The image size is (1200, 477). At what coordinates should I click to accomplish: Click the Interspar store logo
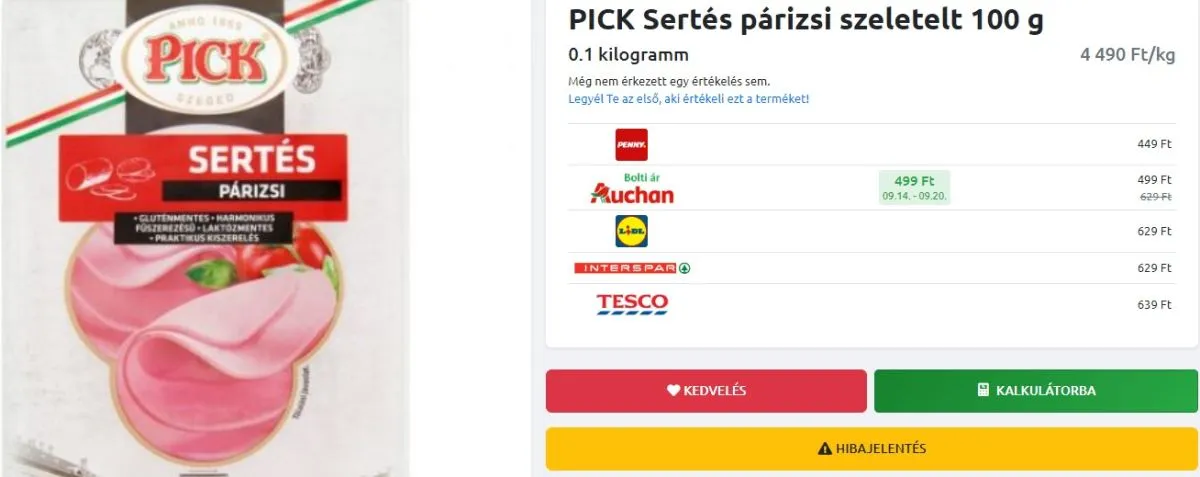[632, 268]
